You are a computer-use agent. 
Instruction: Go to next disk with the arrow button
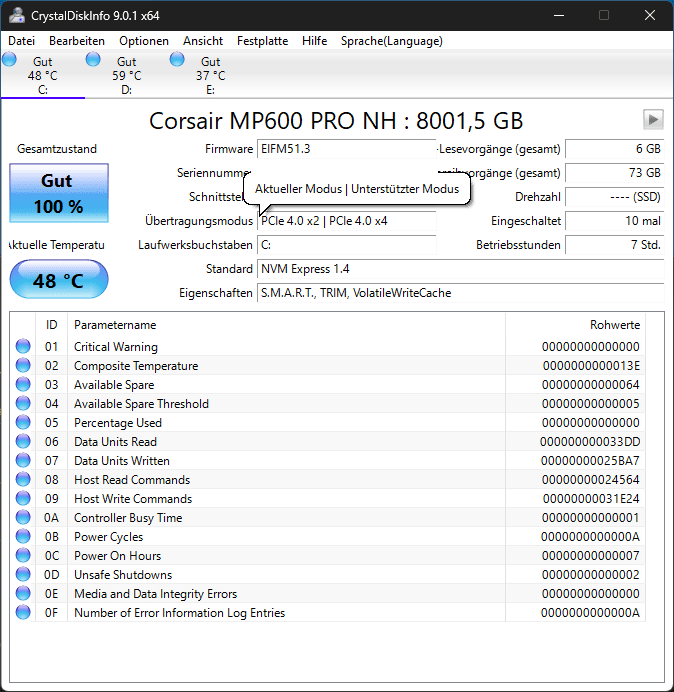pyautogui.click(x=653, y=119)
